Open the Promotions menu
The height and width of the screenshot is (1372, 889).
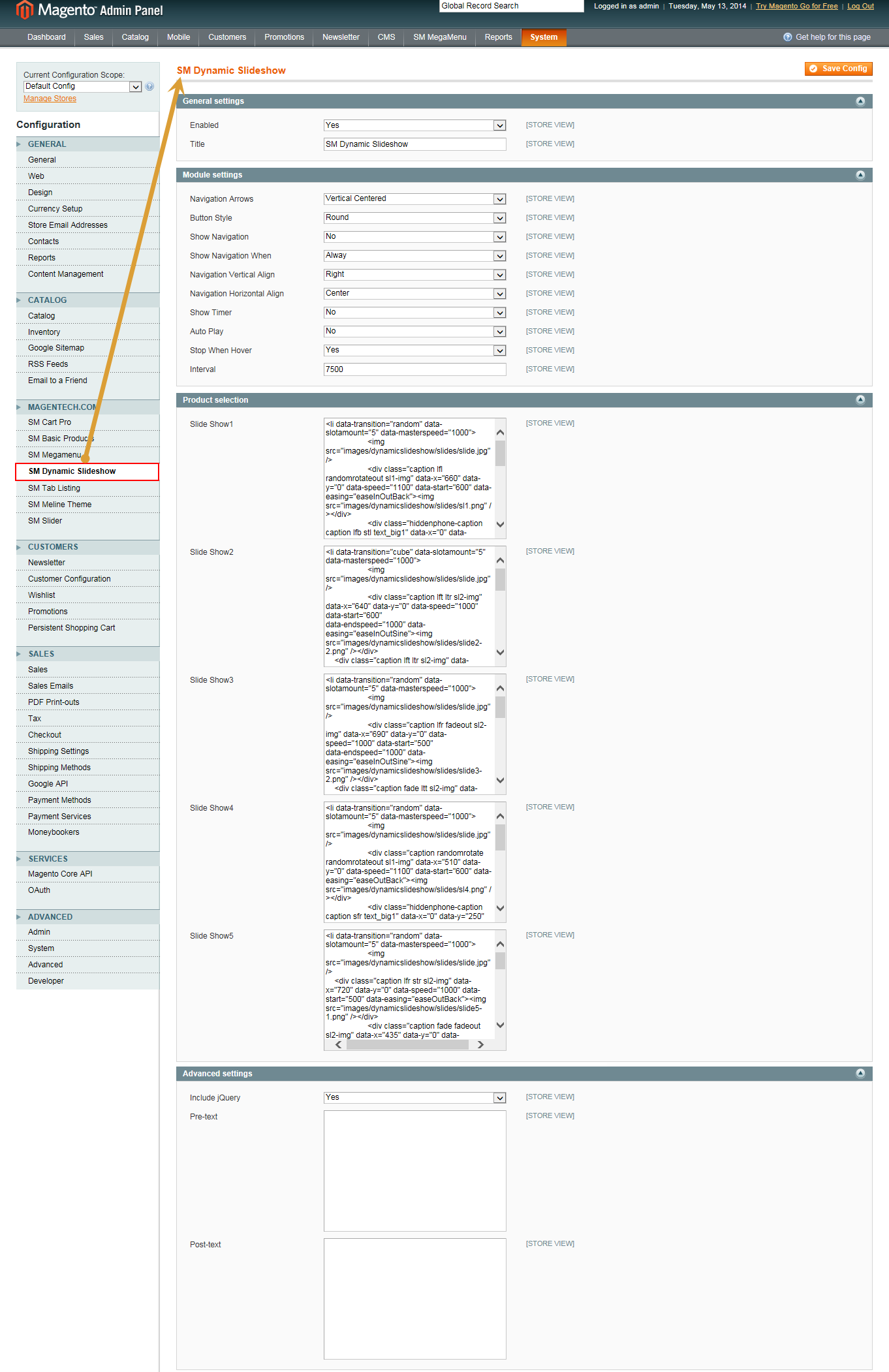click(284, 37)
